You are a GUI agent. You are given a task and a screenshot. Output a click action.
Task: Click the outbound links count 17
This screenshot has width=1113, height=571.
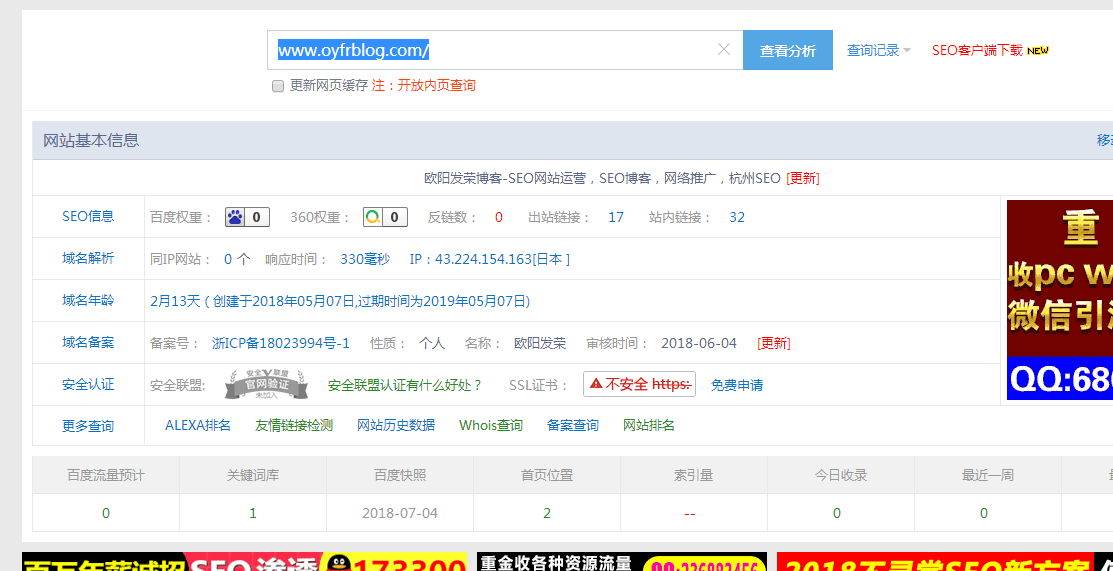[616, 217]
